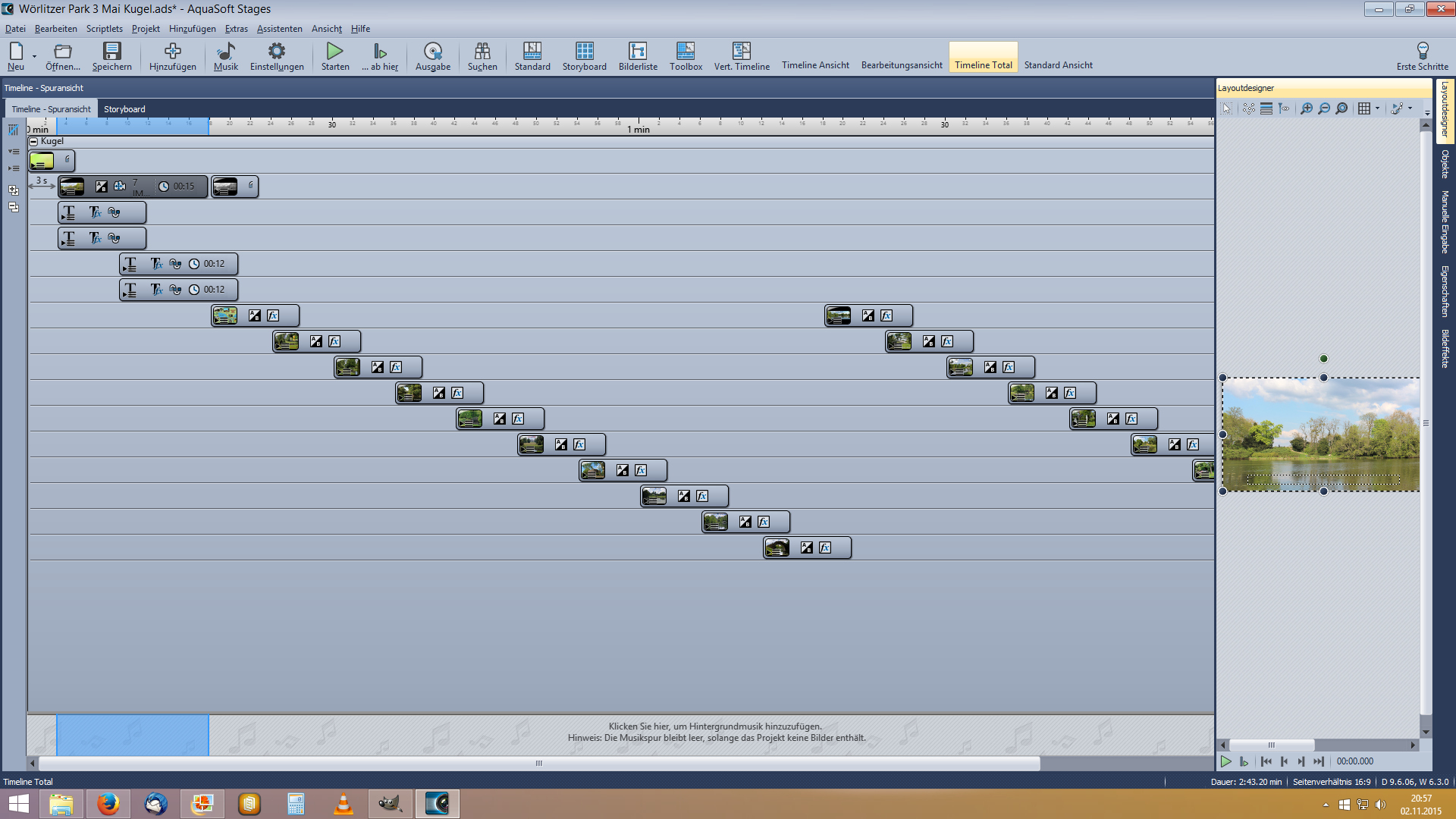Collapse the Kugel chapter track
The image size is (1456, 819).
click(33, 141)
